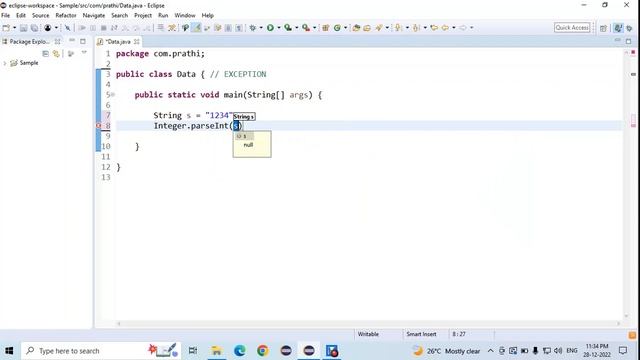
Task: Open the New dropdown arrow in toolbar
Action: 14,28
